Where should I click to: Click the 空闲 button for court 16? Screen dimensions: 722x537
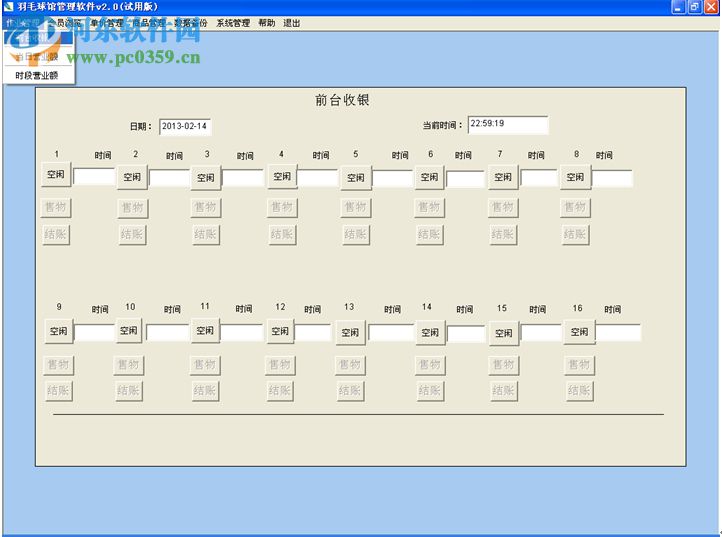[x=579, y=332]
